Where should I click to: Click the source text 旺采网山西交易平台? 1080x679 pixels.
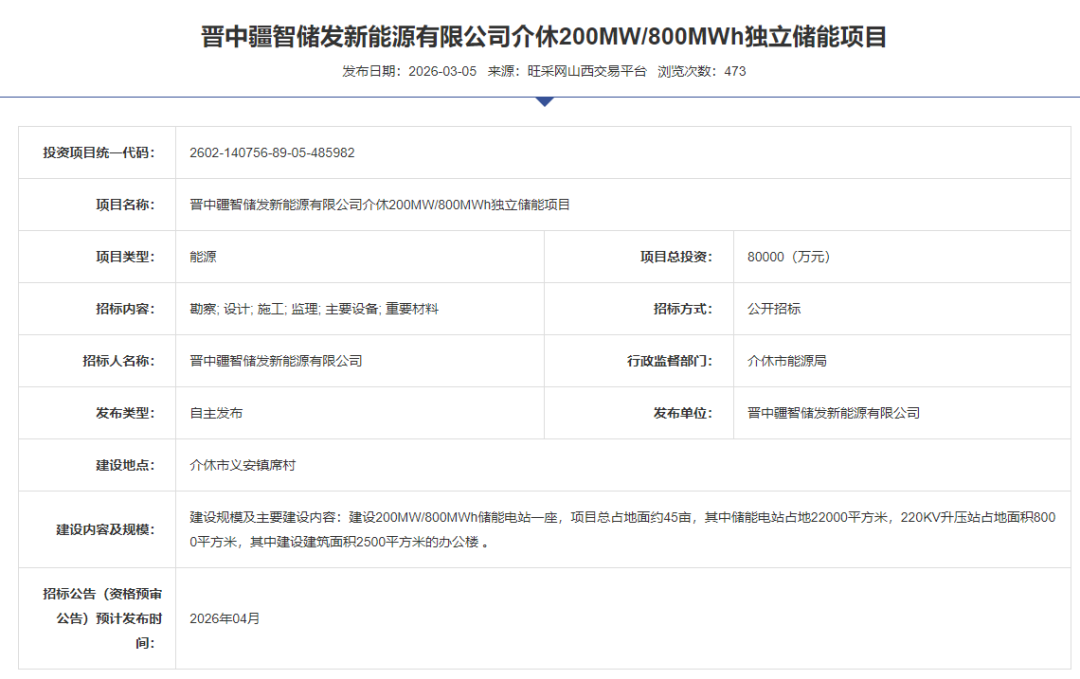[x=587, y=72]
